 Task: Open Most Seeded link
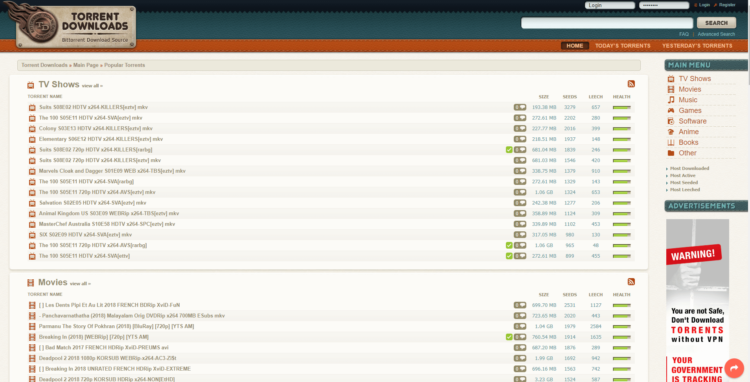tap(684, 183)
